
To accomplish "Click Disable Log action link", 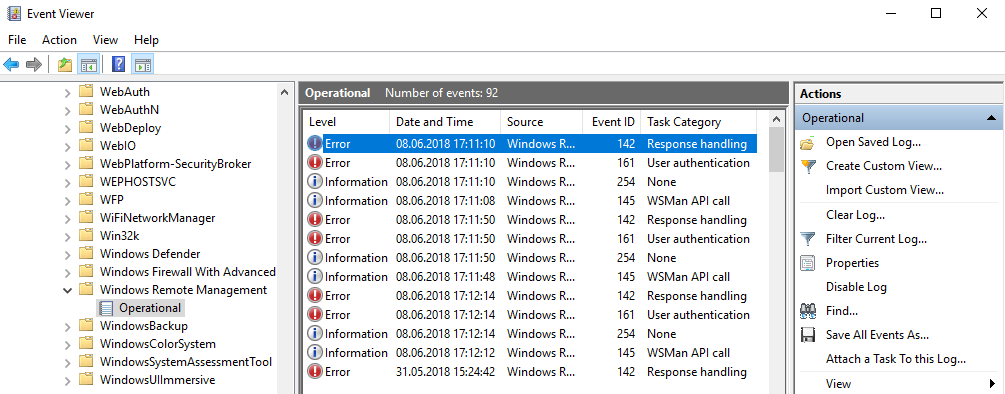I will tap(856, 287).
